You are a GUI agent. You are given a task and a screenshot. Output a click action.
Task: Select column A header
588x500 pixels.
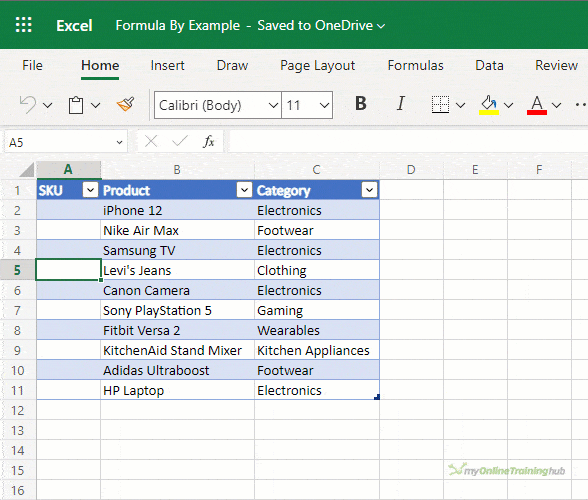(69, 170)
